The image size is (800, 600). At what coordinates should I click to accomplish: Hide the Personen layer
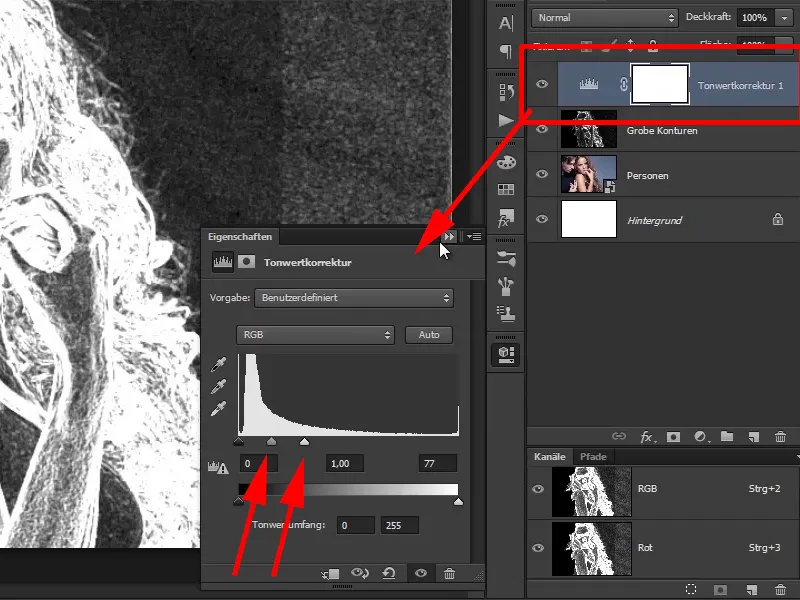542,174
